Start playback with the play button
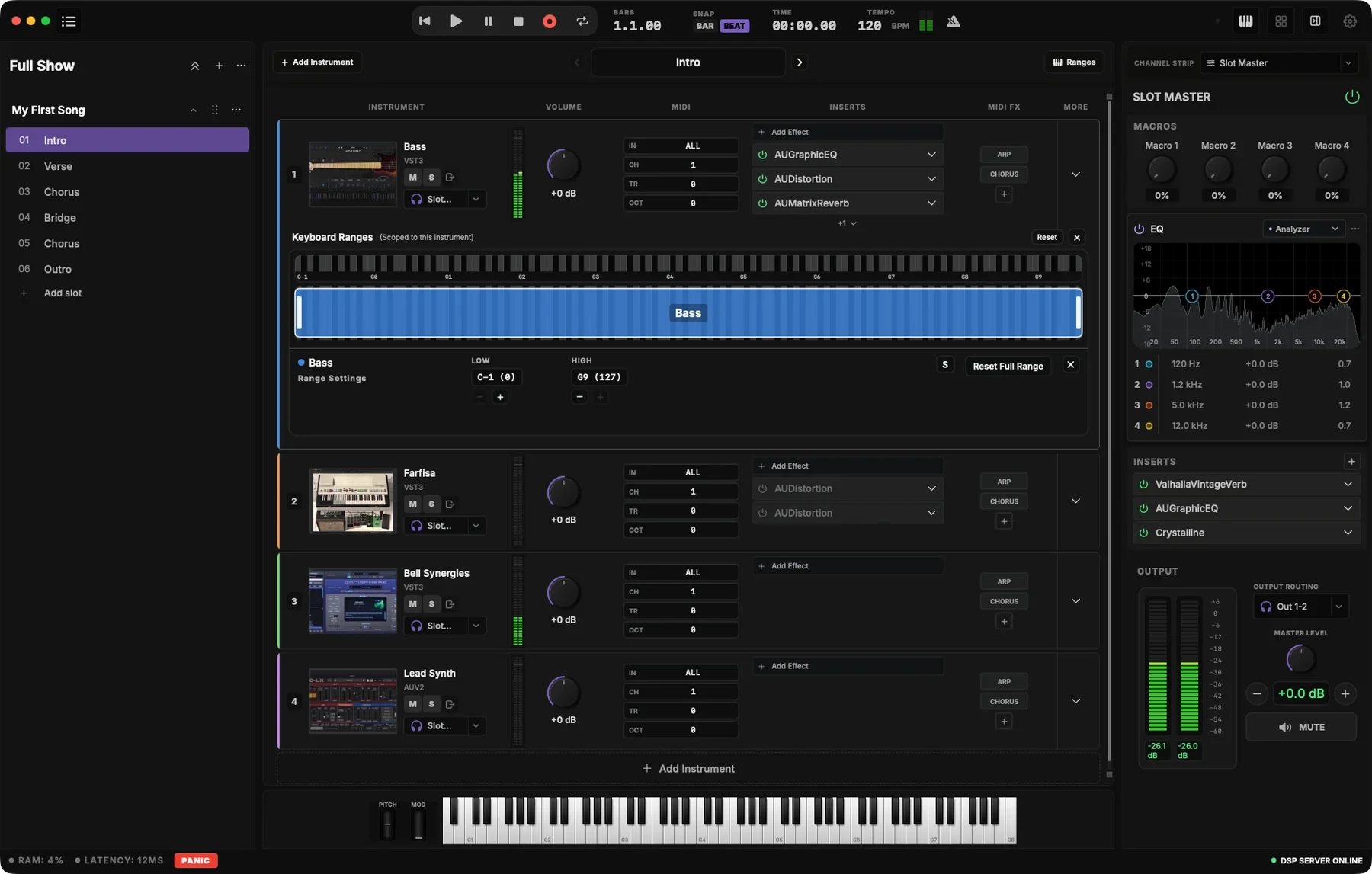This screenshot has width=1372, height=874. click(x=456, y=21)
